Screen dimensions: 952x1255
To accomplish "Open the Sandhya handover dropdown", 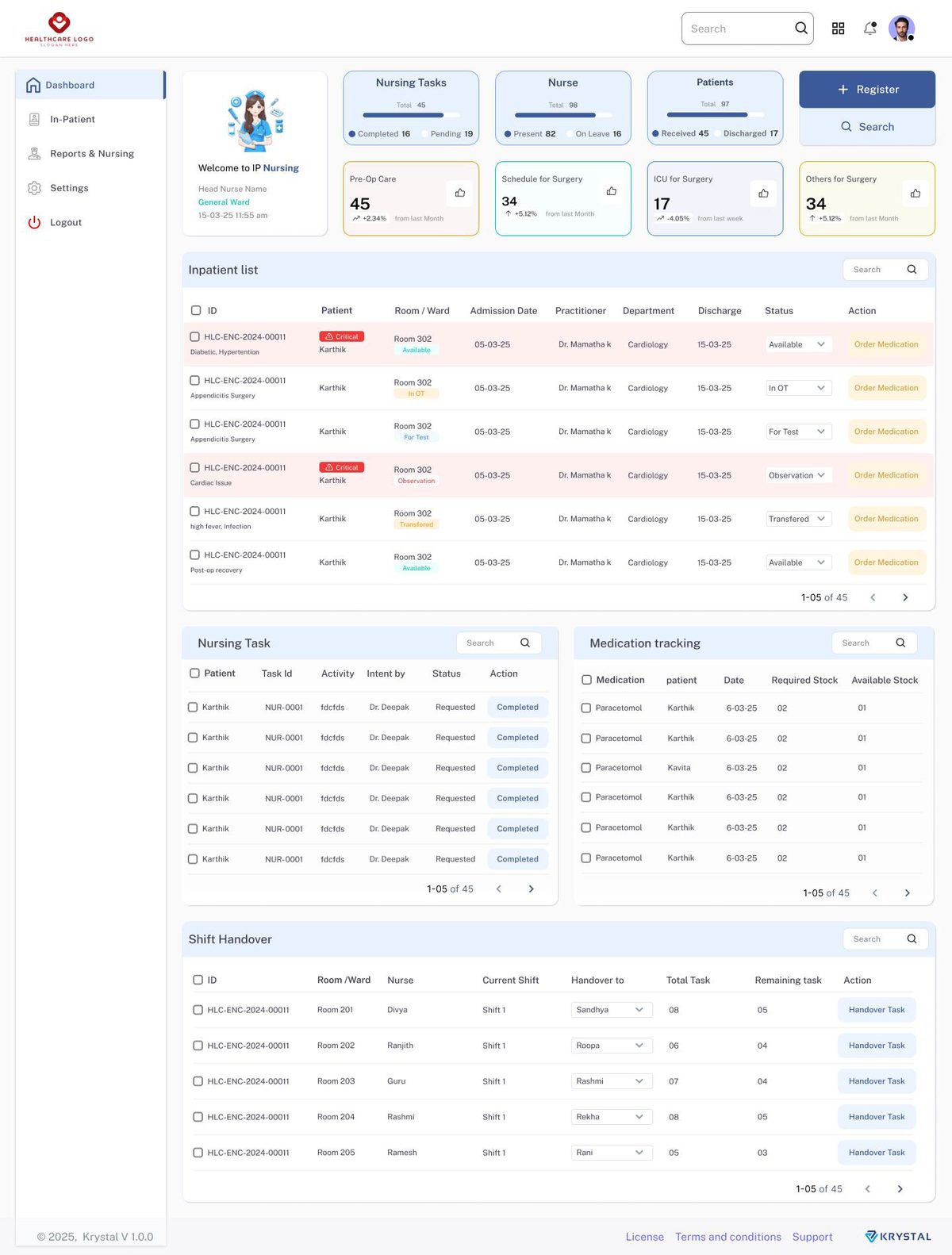I will coord(612,1010).
